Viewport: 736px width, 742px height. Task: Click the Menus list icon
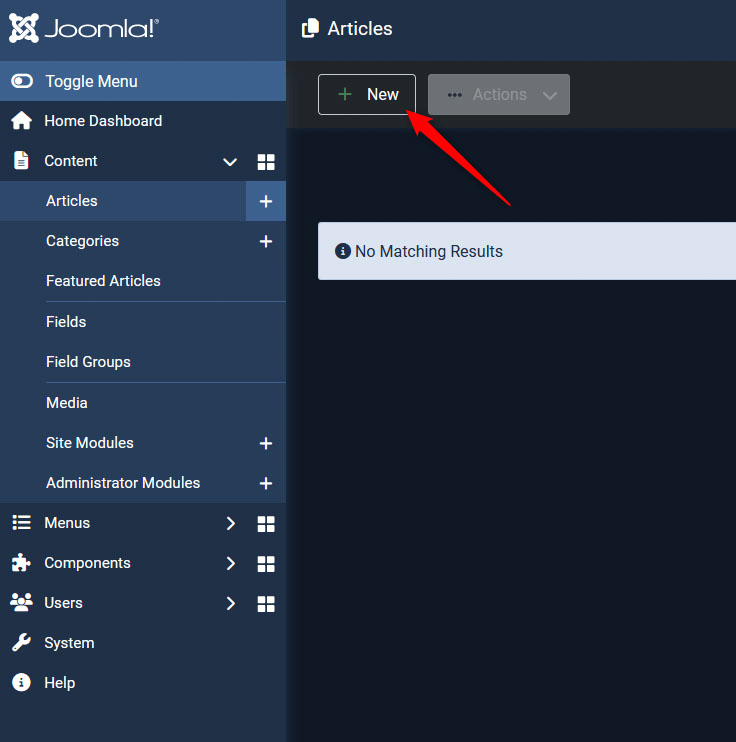pos(21,522)
